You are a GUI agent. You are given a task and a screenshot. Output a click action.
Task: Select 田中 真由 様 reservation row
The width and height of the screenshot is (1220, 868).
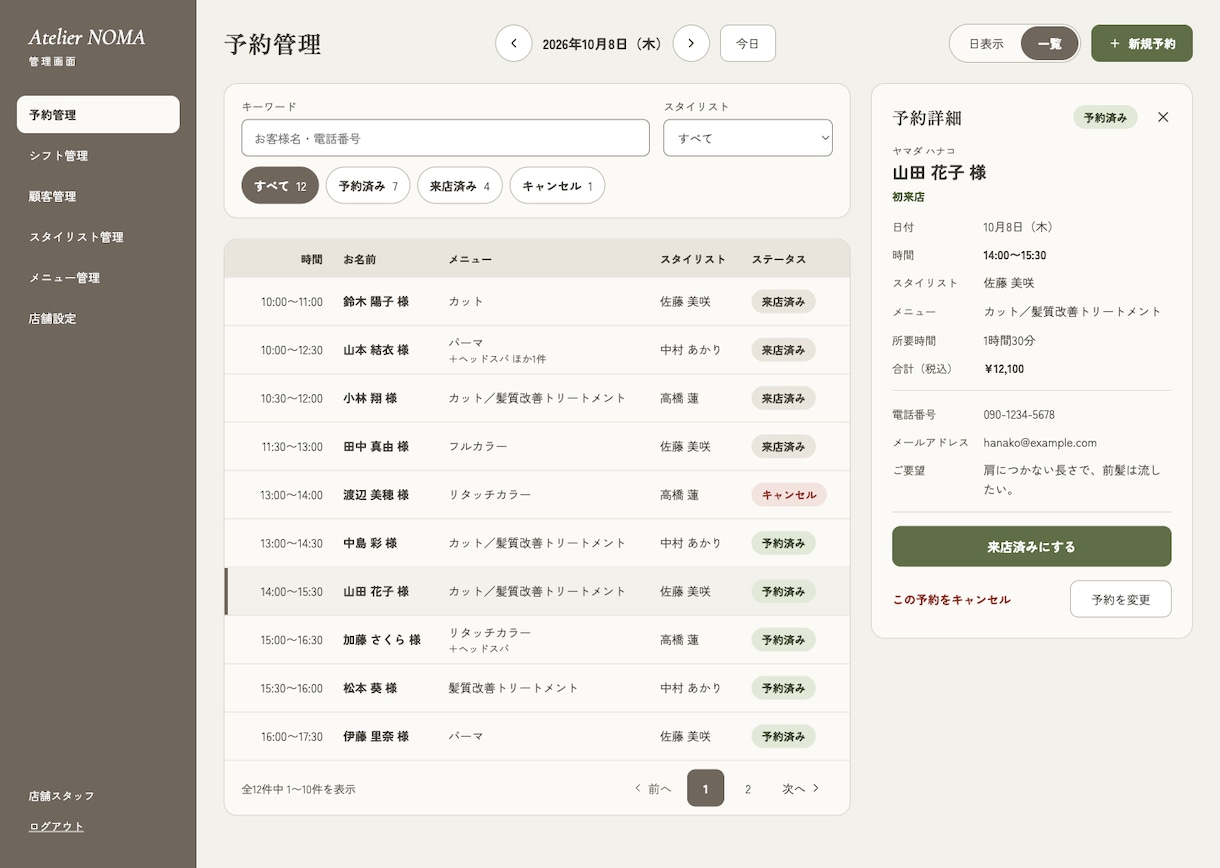tap(537, 447)
